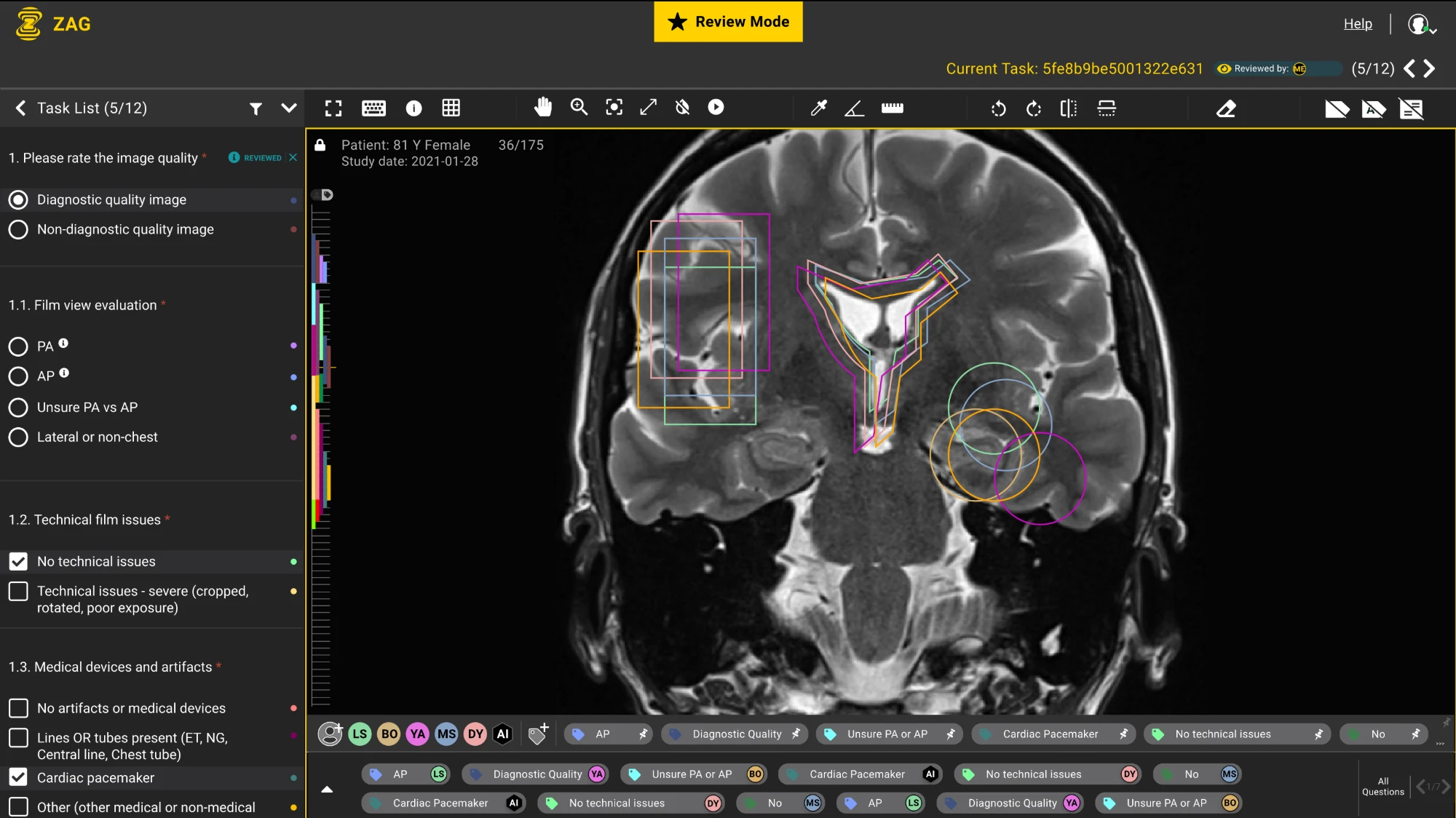Go to the previous task arrow
1456x818 pixels.
click(1409, 68)
